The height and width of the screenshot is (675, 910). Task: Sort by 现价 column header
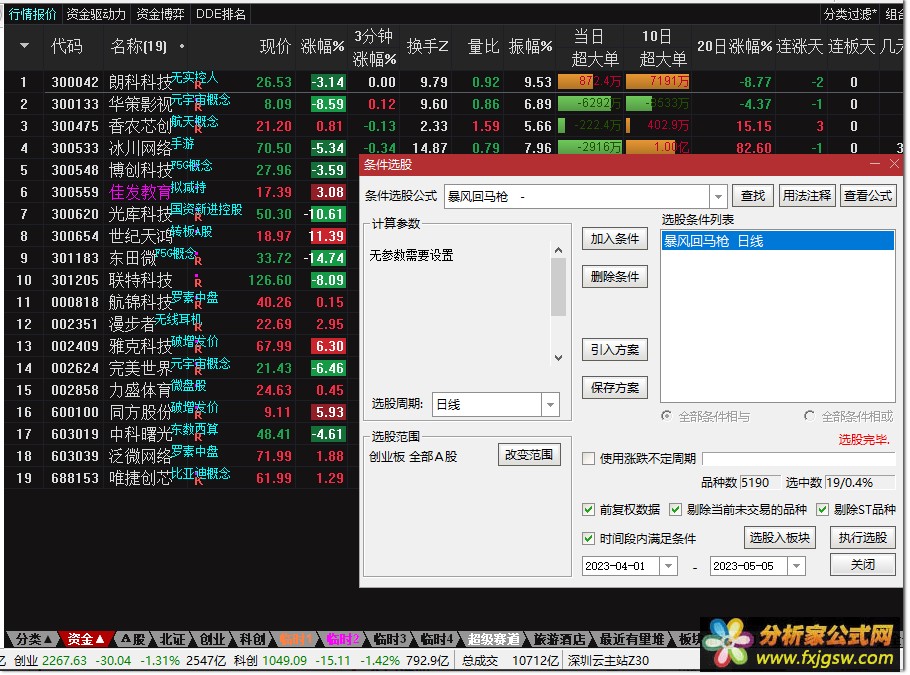(x=275, y=46)
